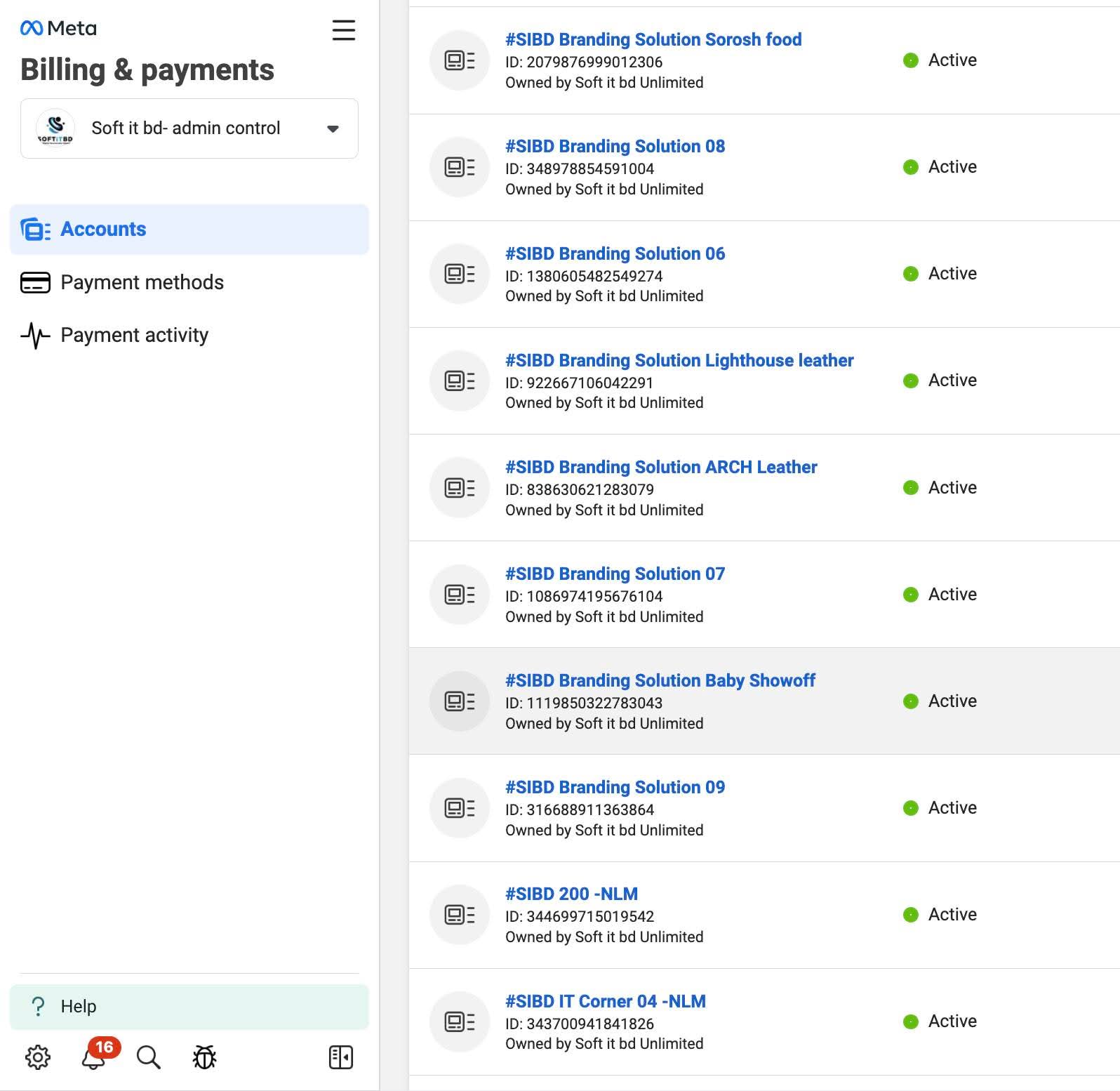The height and width of the screenshot is (1091, 1120).
Task: Click Active status of Lighthouse leather account
Action: click(940, 381)
